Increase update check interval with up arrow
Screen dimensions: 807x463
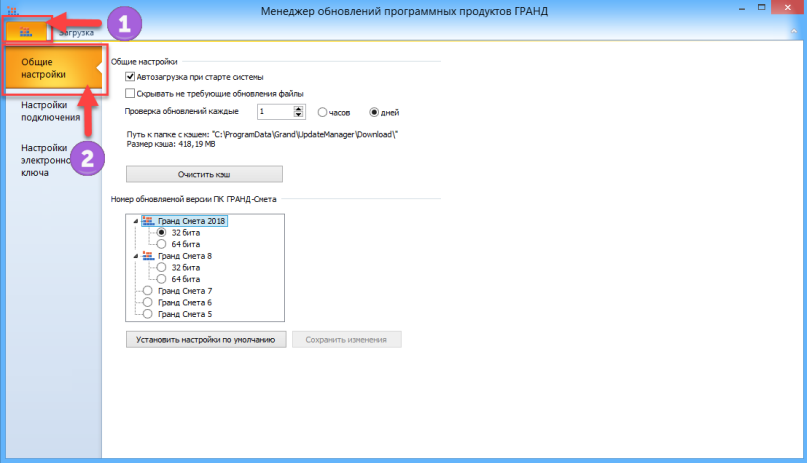(299, 108)
